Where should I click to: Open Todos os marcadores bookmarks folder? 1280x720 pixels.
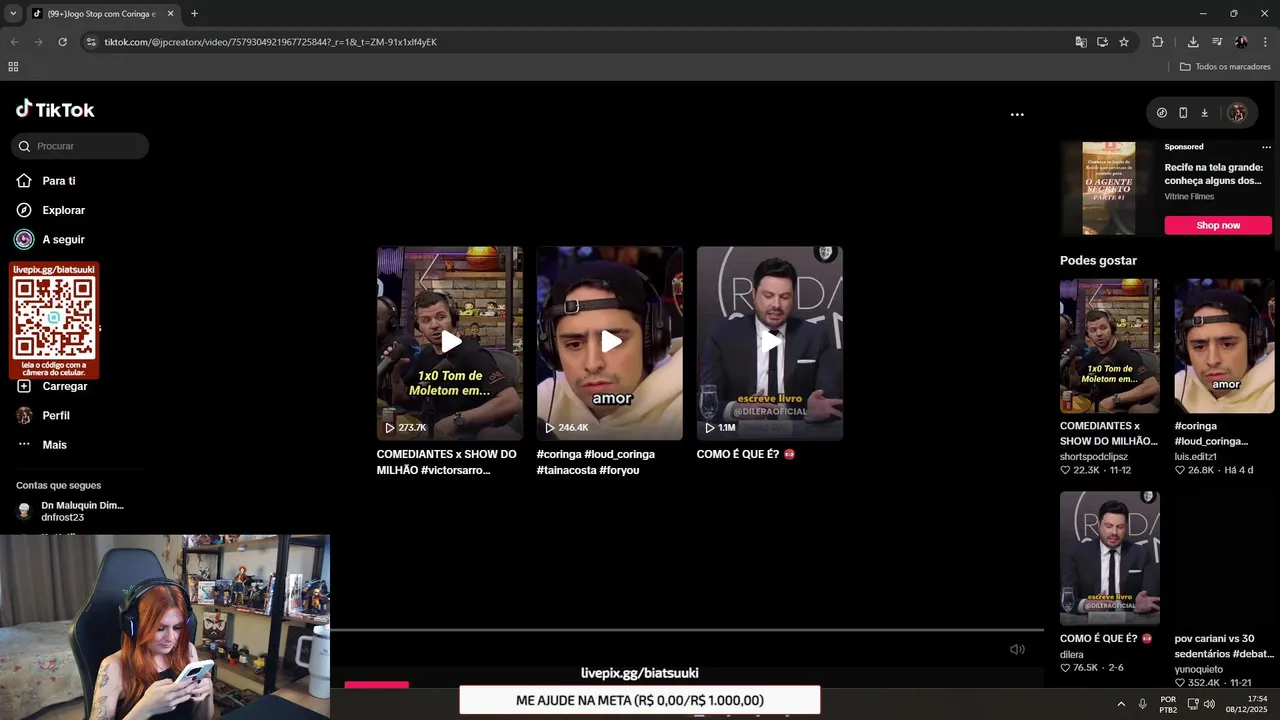(1225, 67)
